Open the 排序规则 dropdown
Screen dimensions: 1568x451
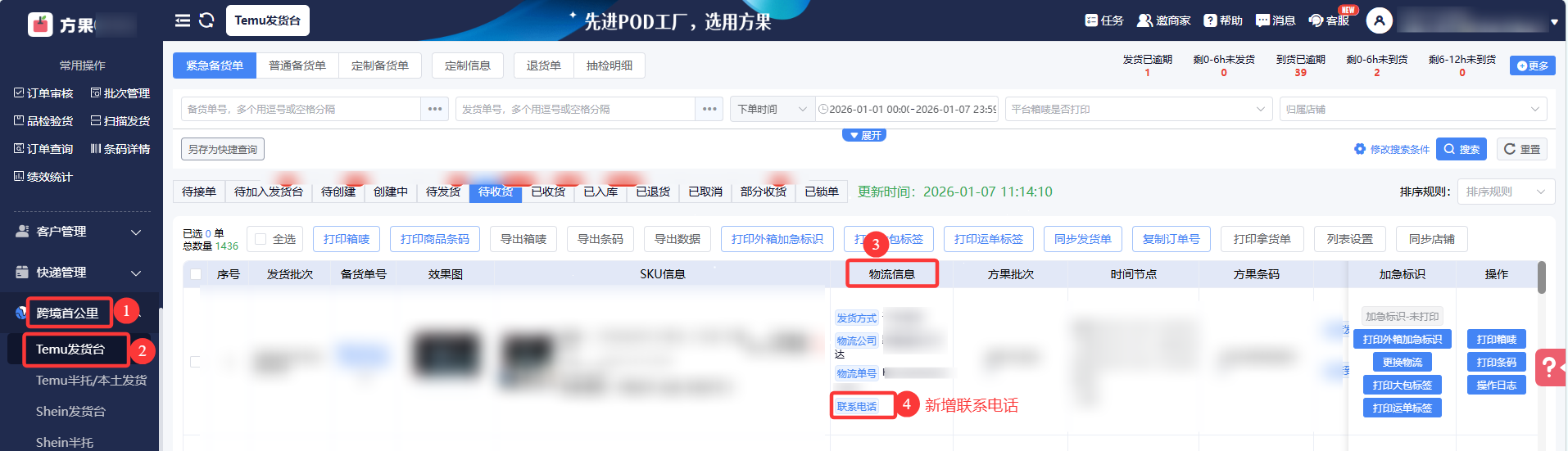[1506, 192]
